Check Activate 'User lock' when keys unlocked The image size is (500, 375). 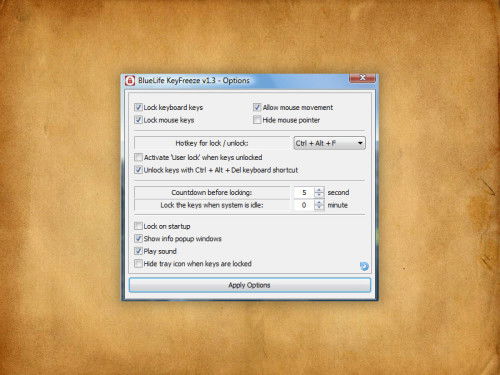point(138,157)
